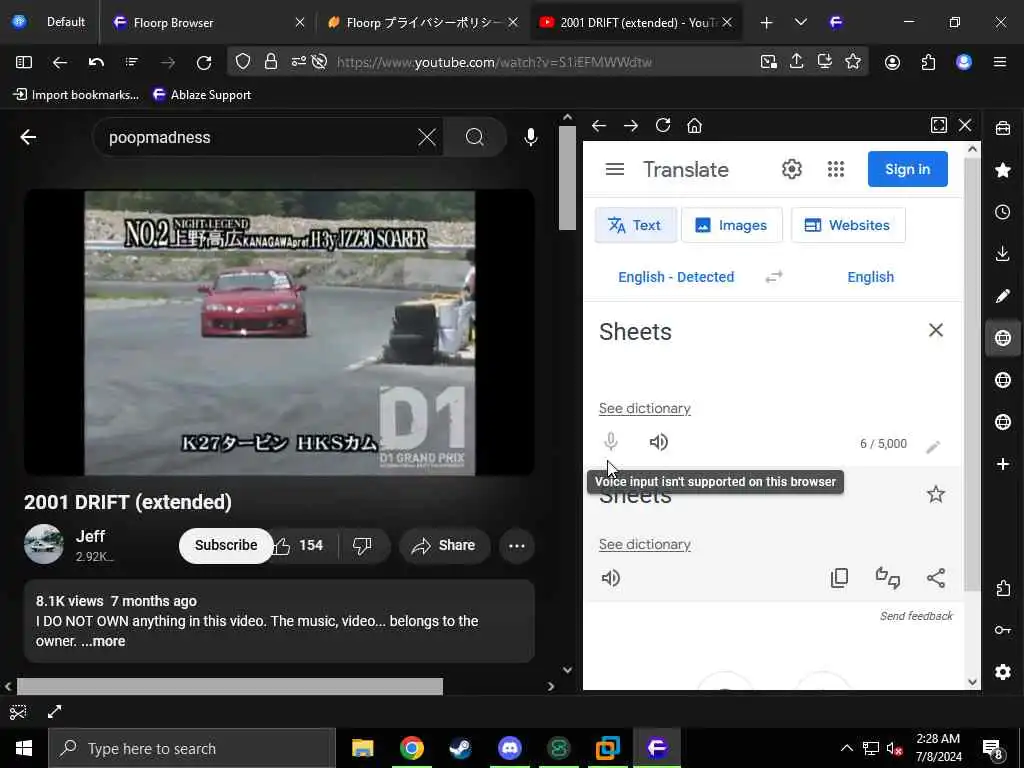
Task: Open Translate settings gear
Action: point(792,169)
